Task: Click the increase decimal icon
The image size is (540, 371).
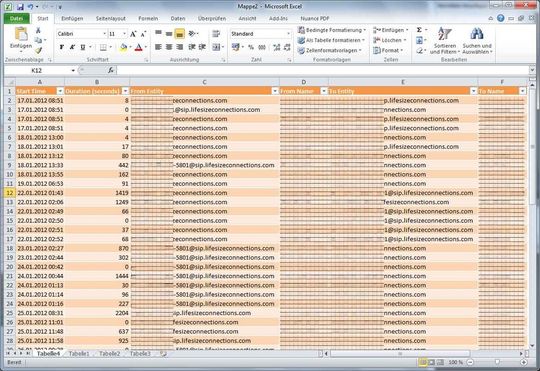Action: point(277,47)
